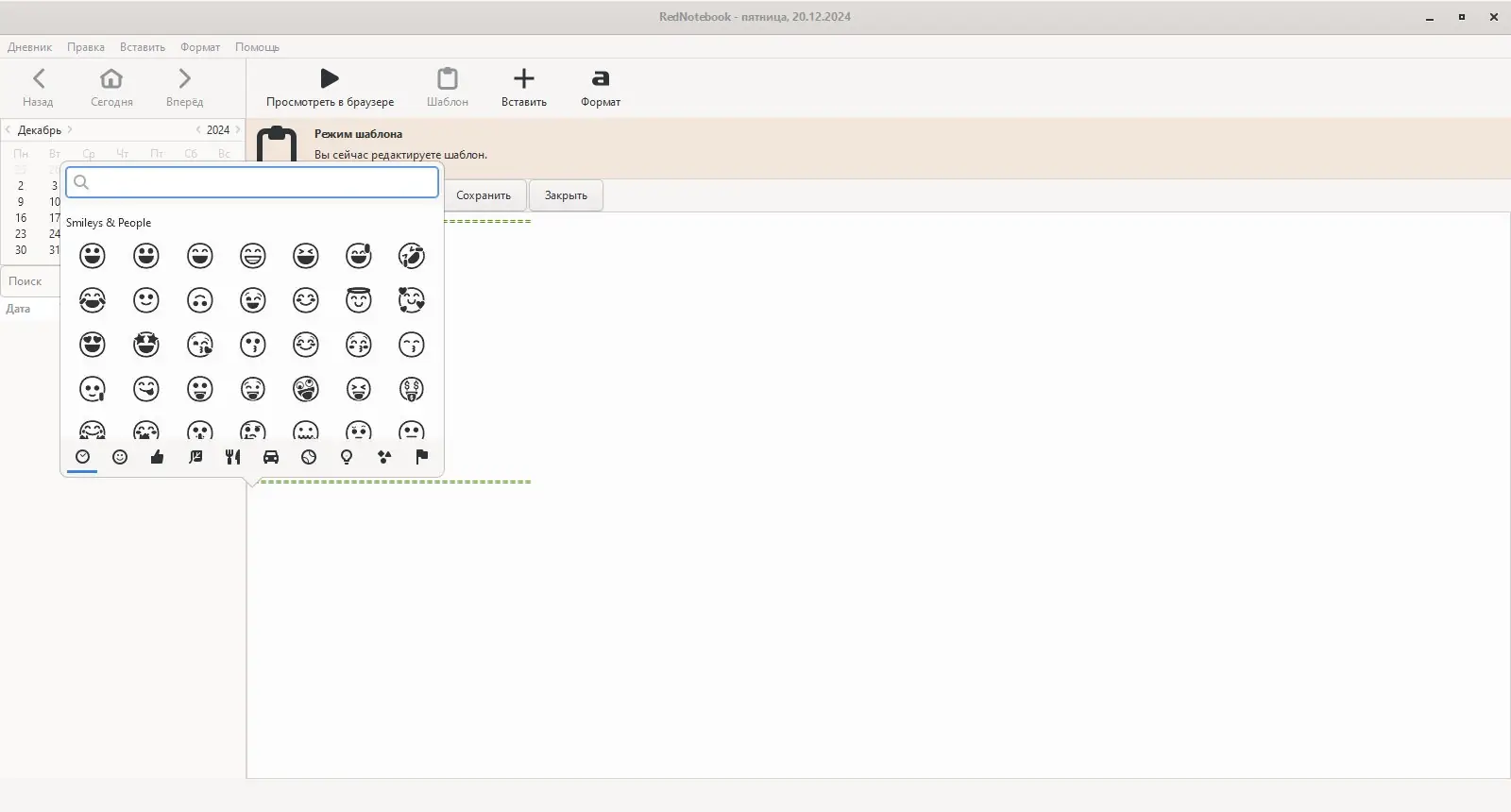Choose the squinting laughing emoji

(306, 256)
